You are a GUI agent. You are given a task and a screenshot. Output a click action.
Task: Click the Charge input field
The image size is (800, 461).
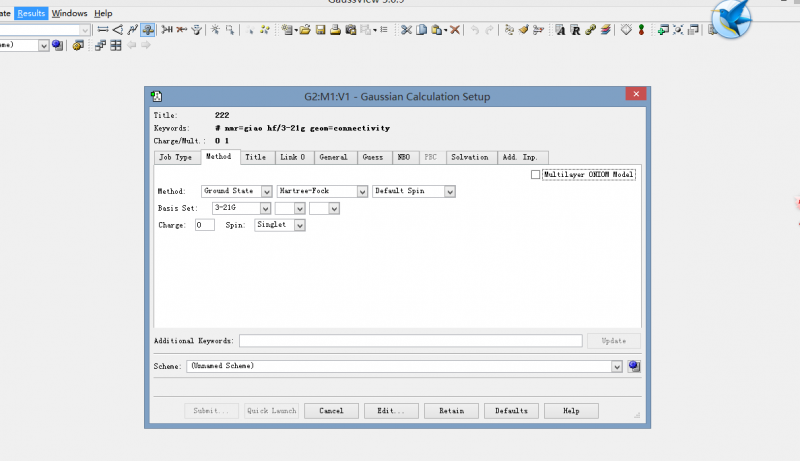coord(205,225)
